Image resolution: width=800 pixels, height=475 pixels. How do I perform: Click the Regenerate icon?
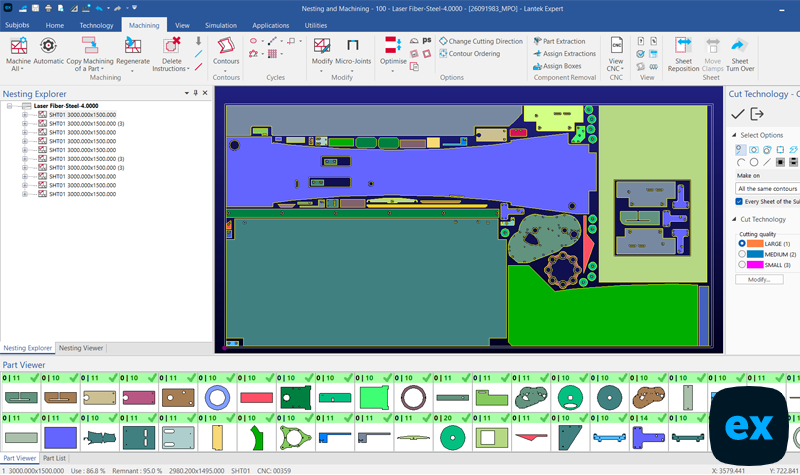click(x=133, y=46)
